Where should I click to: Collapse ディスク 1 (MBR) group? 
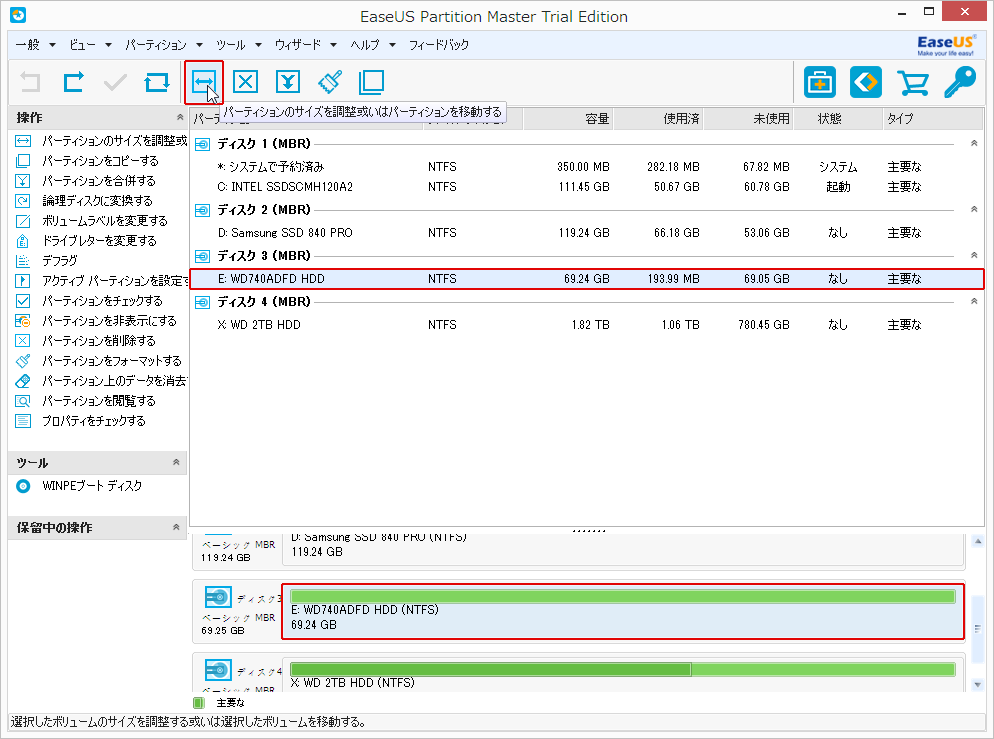974,144
